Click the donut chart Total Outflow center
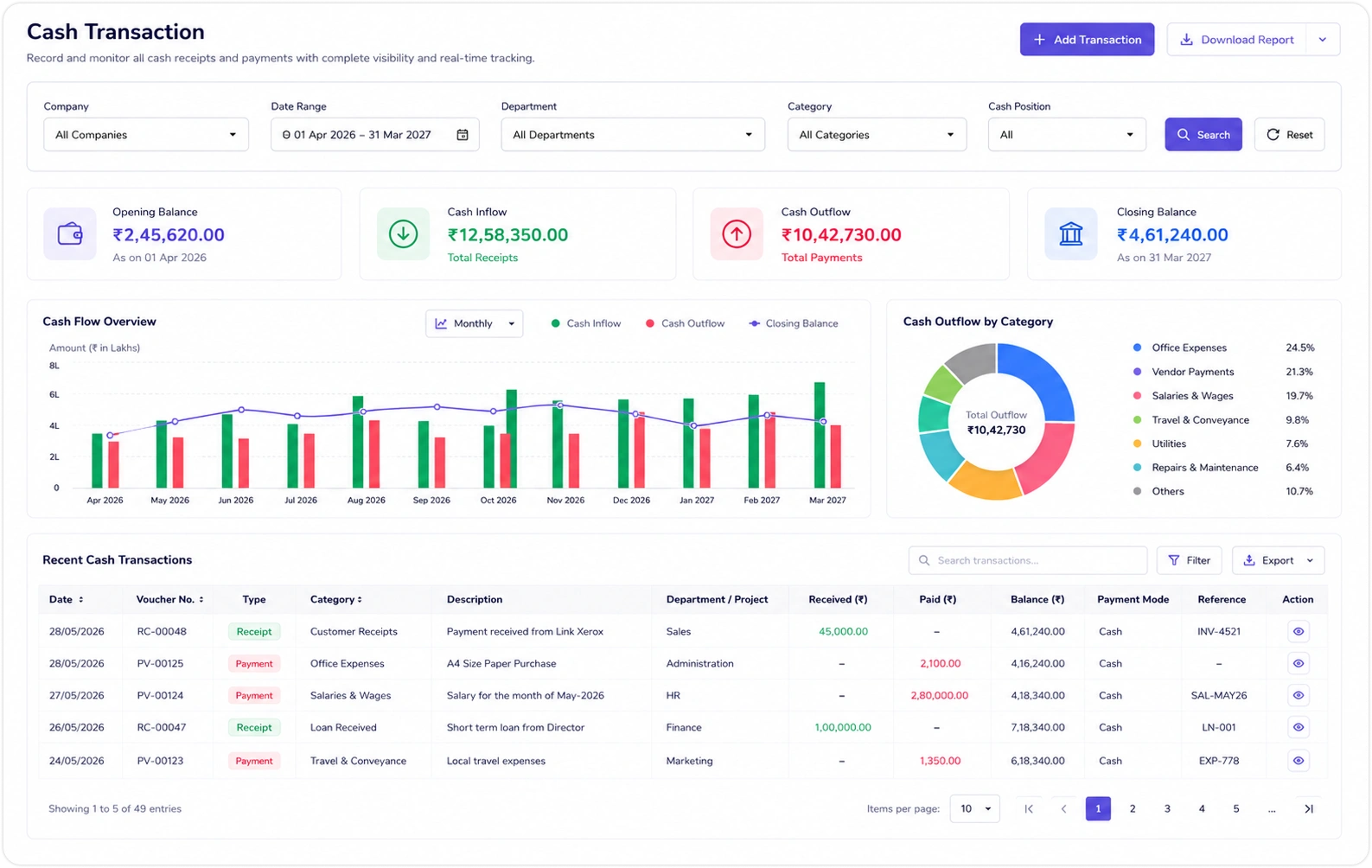Viewport: 1372px width, 868px height. pos(996,423)
